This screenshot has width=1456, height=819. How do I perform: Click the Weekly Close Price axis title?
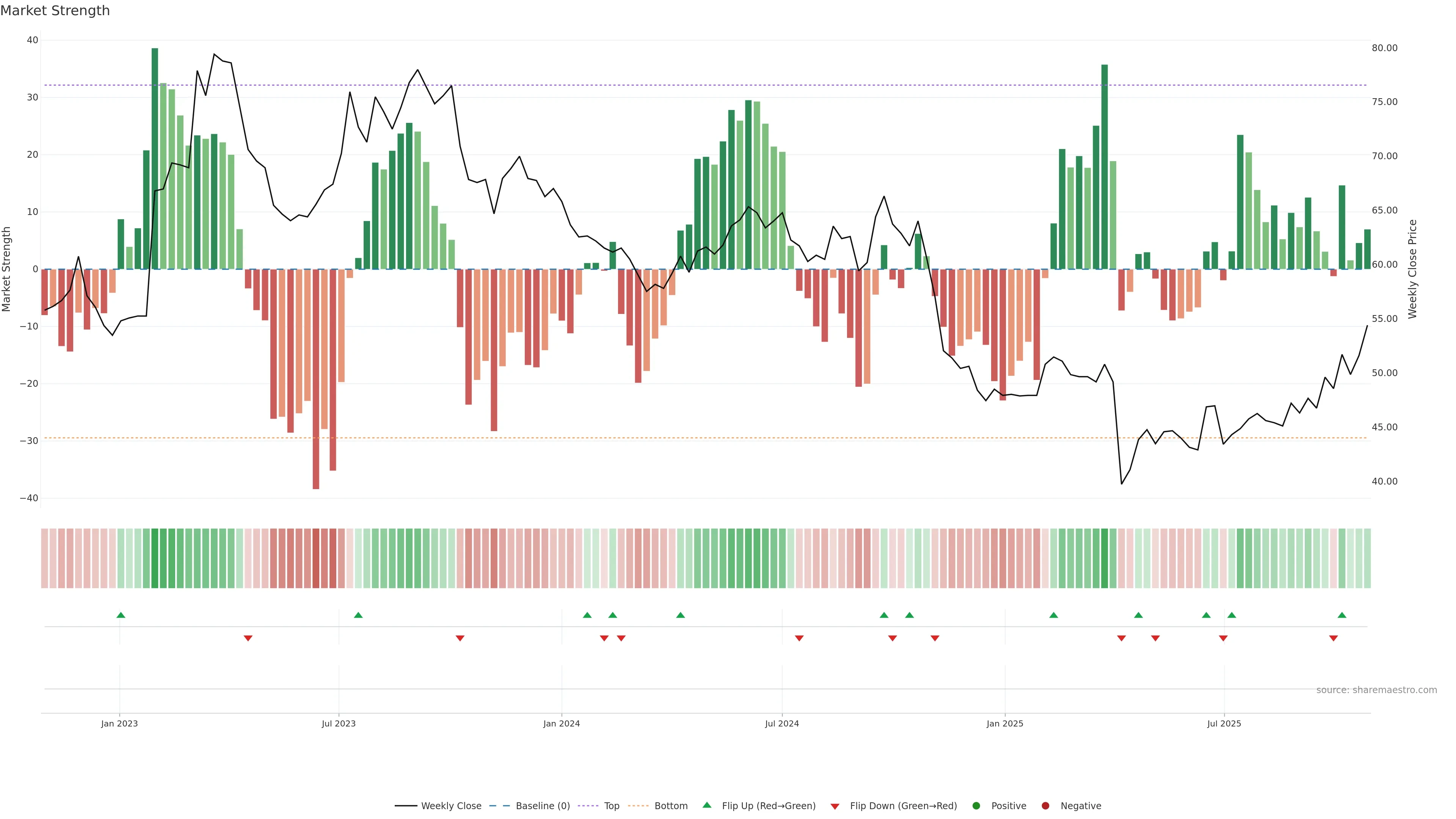[1412, 269]
